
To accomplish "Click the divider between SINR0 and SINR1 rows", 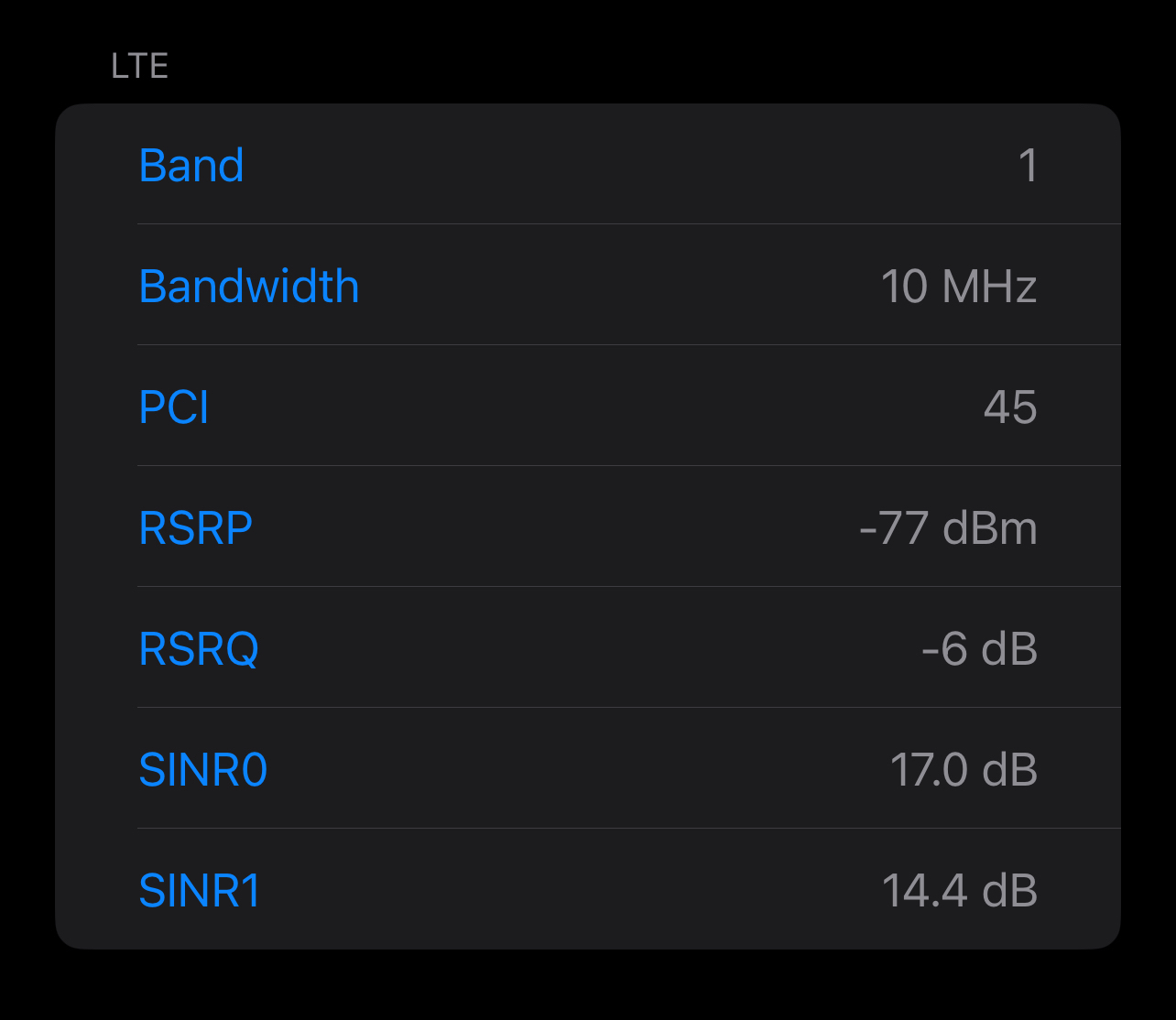I will coord(629,828).
